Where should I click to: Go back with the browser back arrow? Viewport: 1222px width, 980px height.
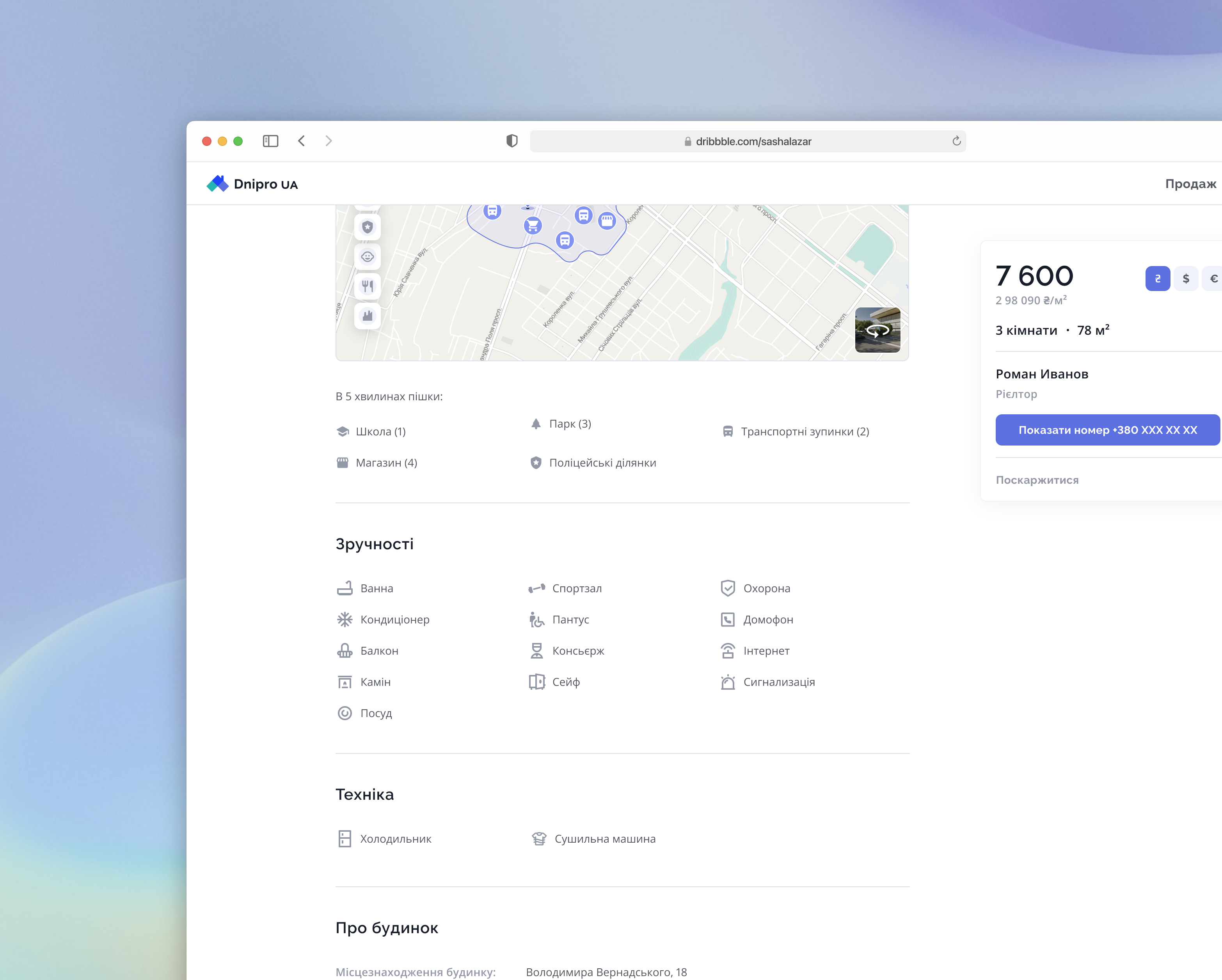(x=302, y=141)
